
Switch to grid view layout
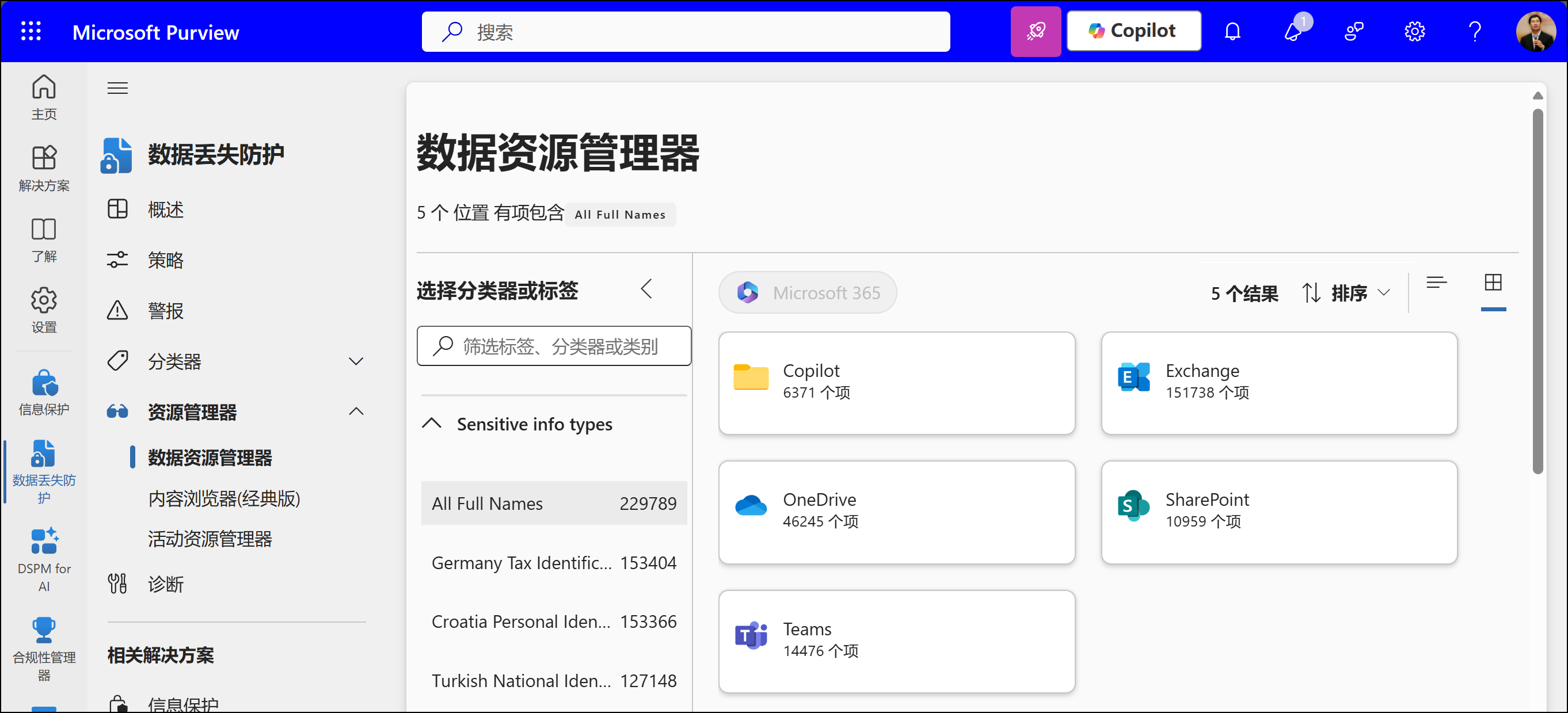[1493, 283]
